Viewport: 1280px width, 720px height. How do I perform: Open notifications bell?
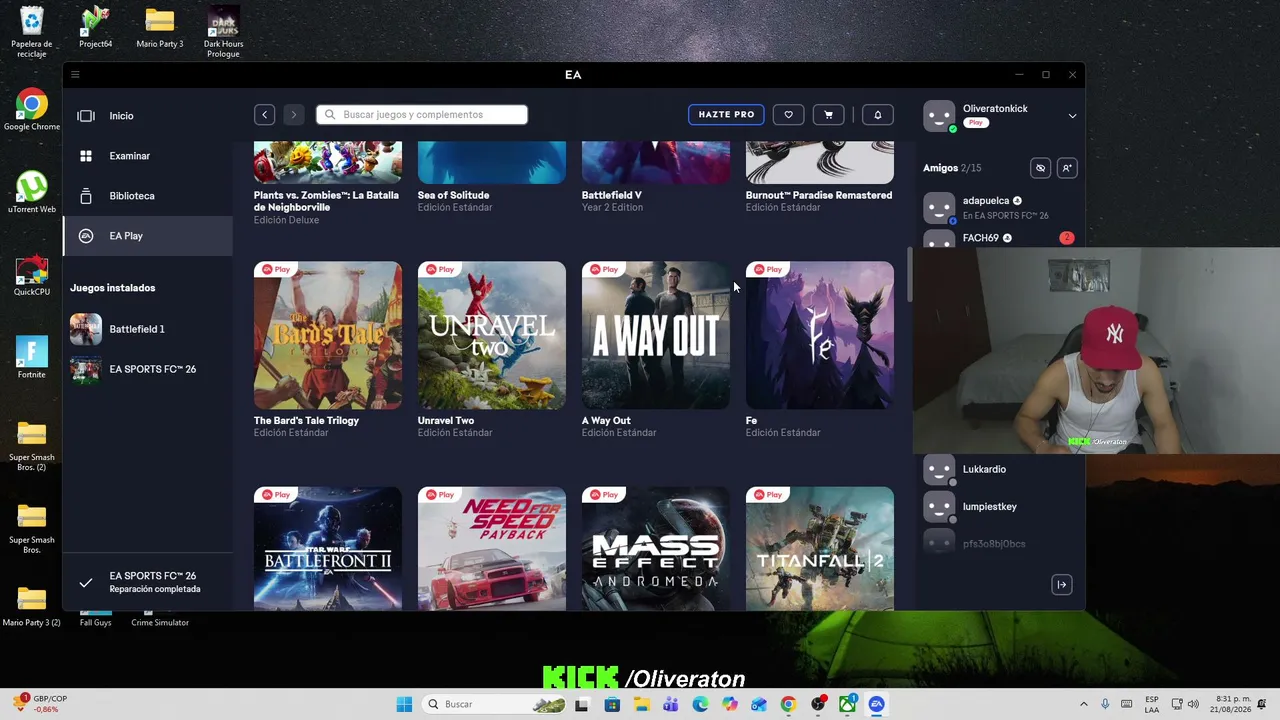click(x=878, y=115)
